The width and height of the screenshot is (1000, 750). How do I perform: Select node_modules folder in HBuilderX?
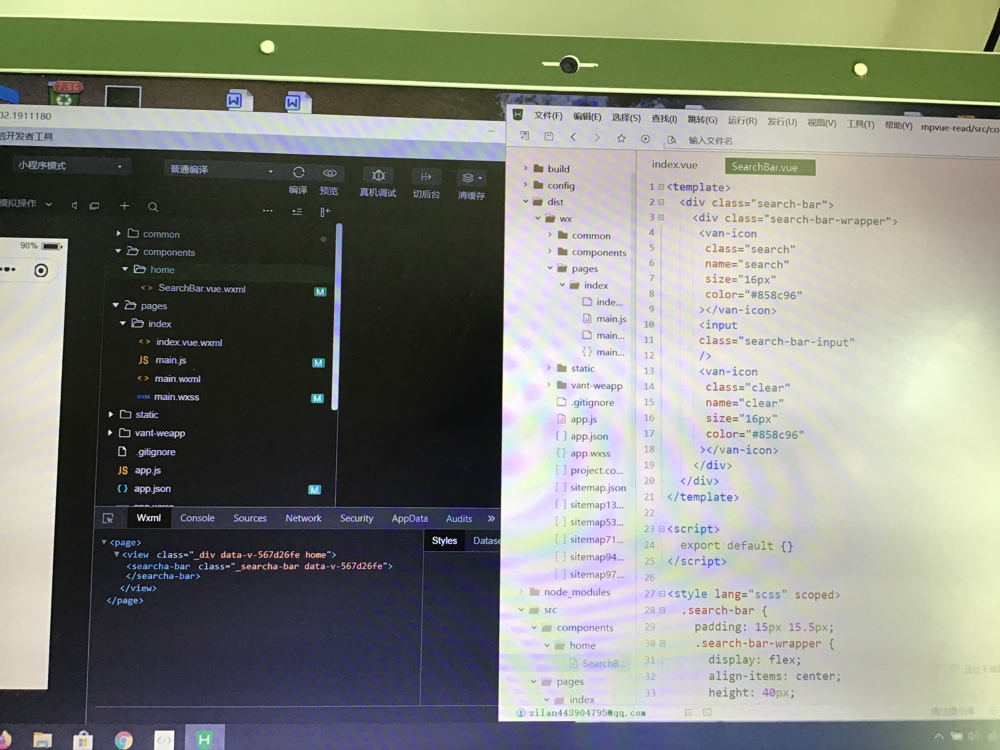point(577,592)
